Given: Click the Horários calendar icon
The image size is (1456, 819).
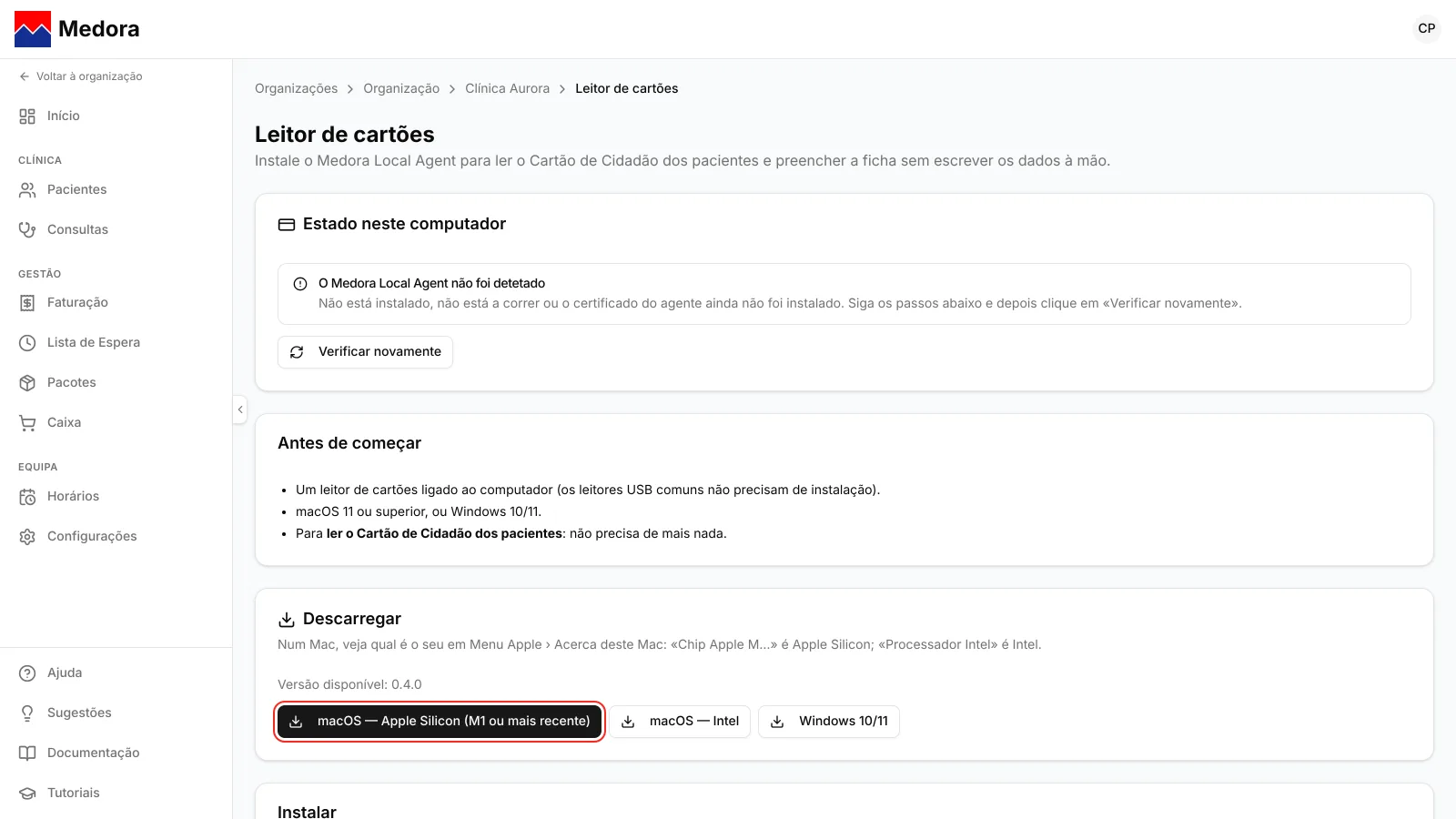Looking at the screenshot, I should (27, 496).
